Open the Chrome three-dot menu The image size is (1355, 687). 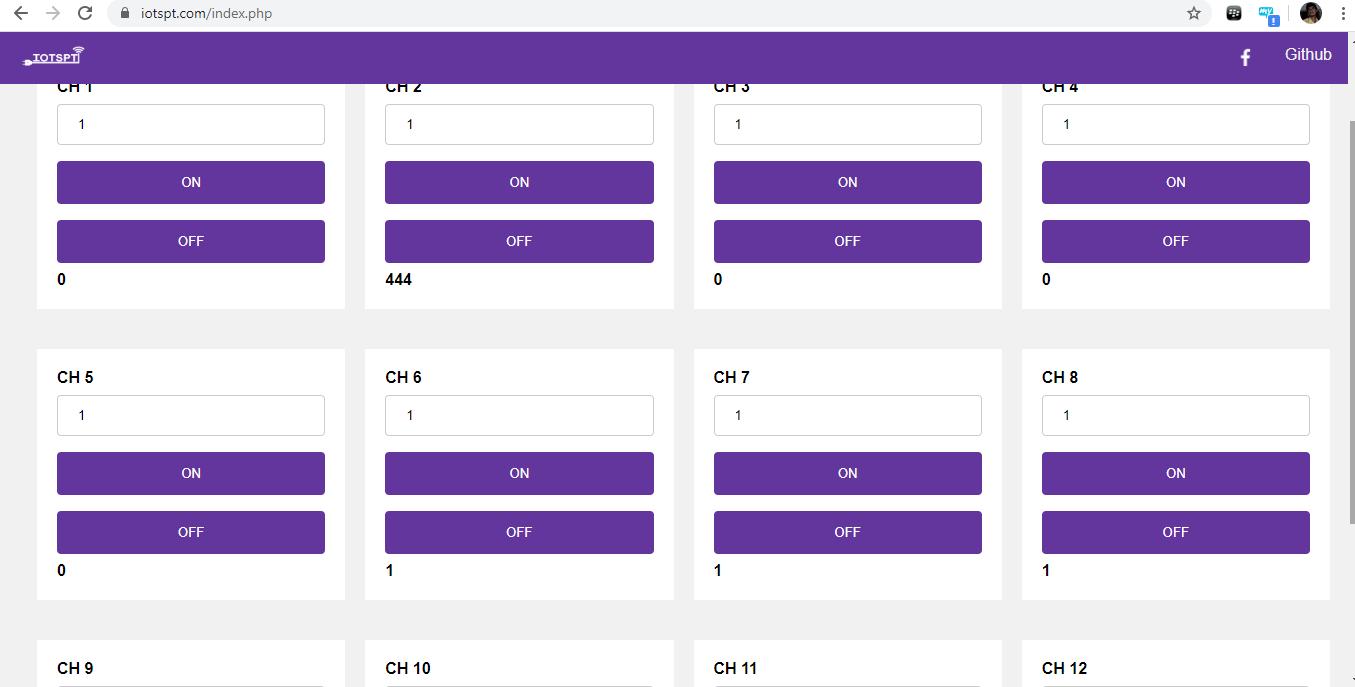coord(1342,13)
